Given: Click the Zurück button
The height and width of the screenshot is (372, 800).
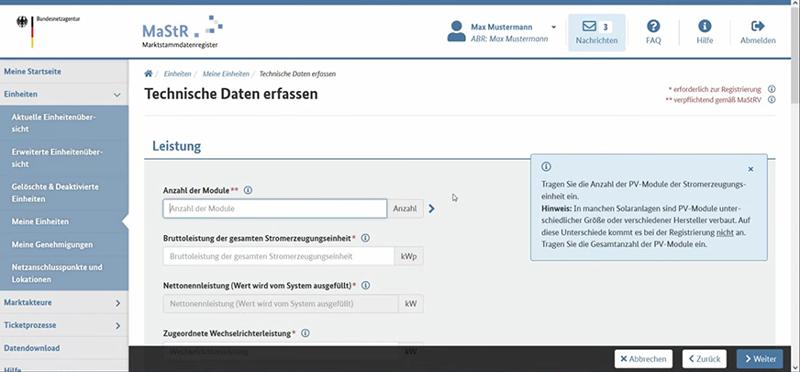Looking at the screenshot, I should click(x=704, y=359).
